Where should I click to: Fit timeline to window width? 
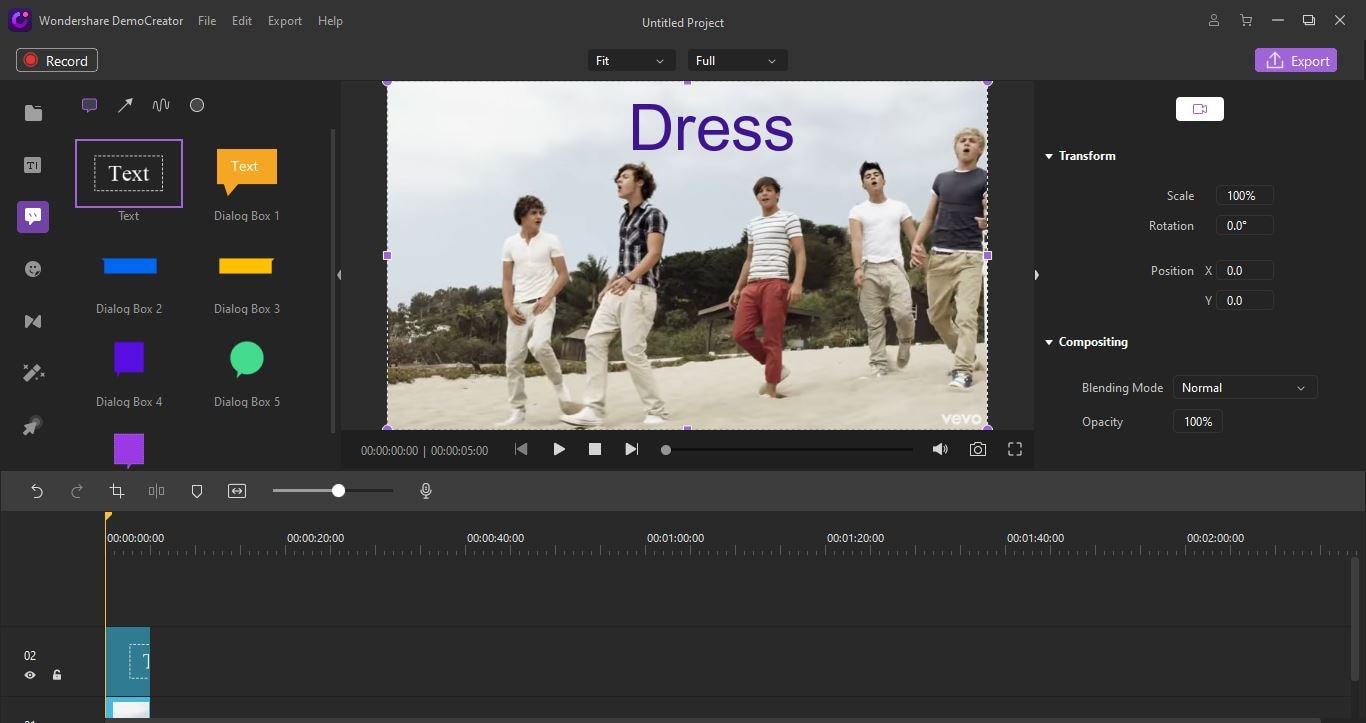tap(237, 491)
